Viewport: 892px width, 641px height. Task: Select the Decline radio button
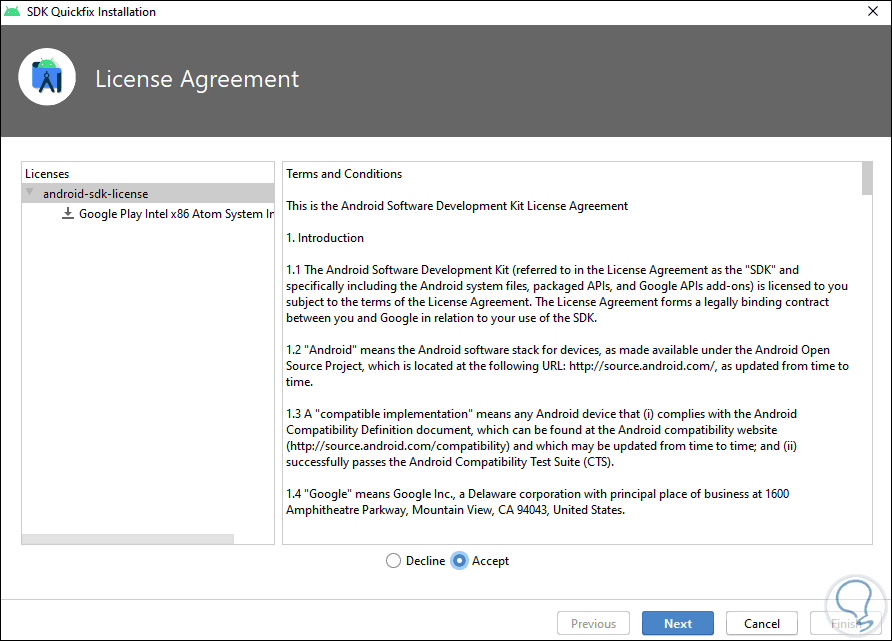tap(393, 561)
